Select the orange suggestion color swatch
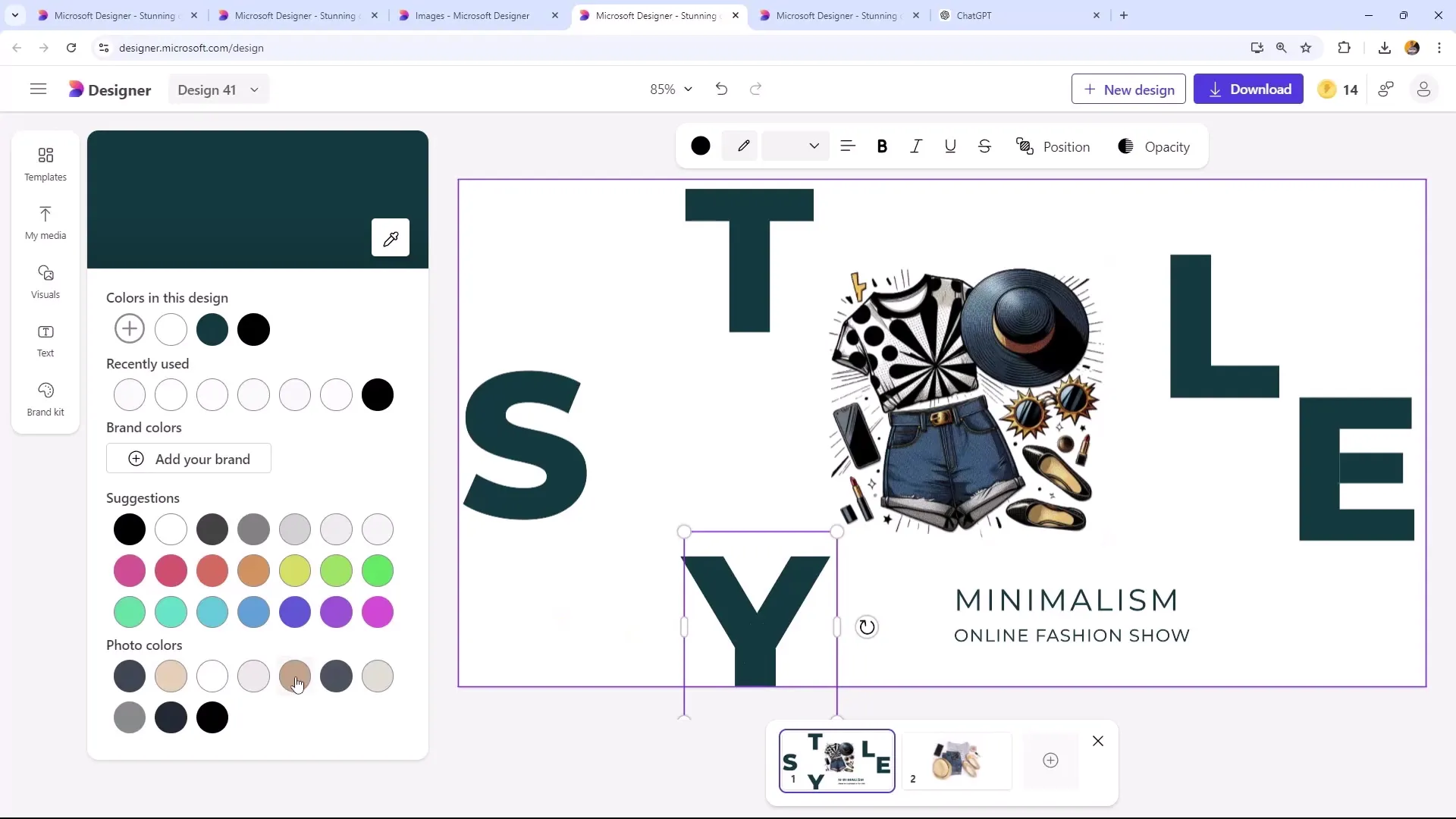Viewport: 1456px width, 819px height. (x=253, y=570)
